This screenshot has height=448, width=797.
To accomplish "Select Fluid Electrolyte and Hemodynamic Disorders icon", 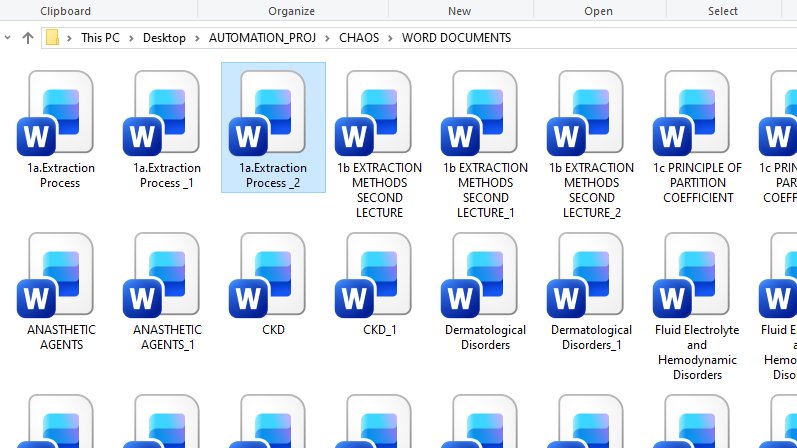I will [x=692, y=275].
